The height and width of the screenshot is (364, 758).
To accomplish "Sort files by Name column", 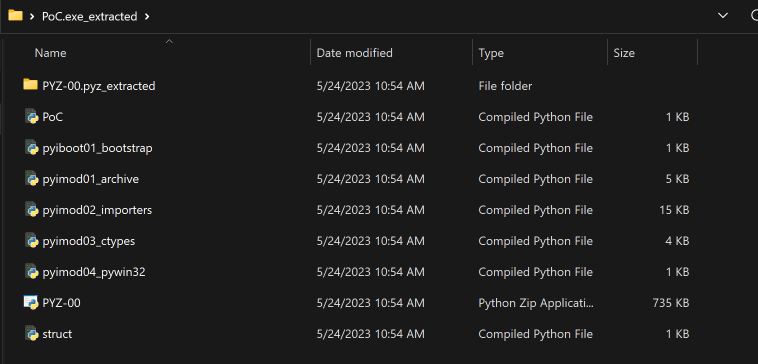I will [50, 53].
